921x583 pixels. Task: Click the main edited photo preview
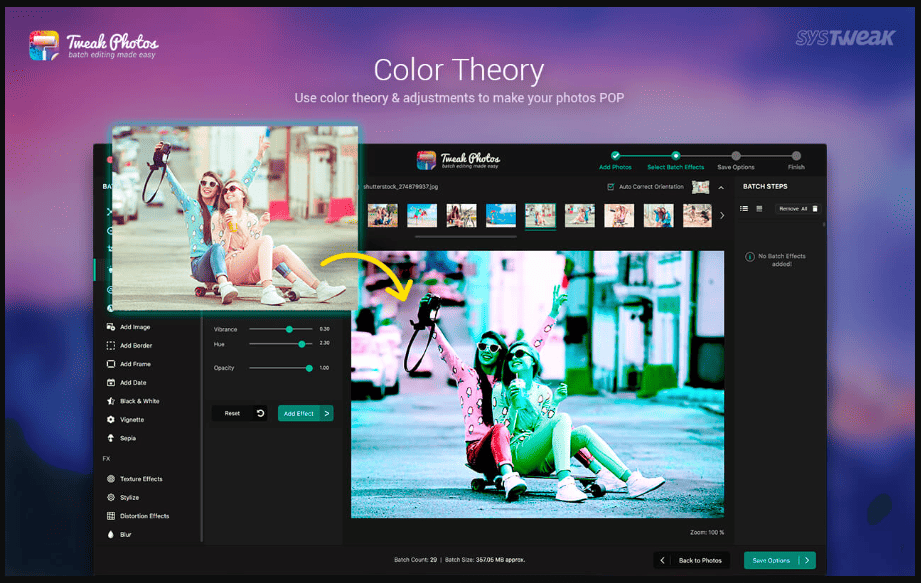tap(537, 385)
